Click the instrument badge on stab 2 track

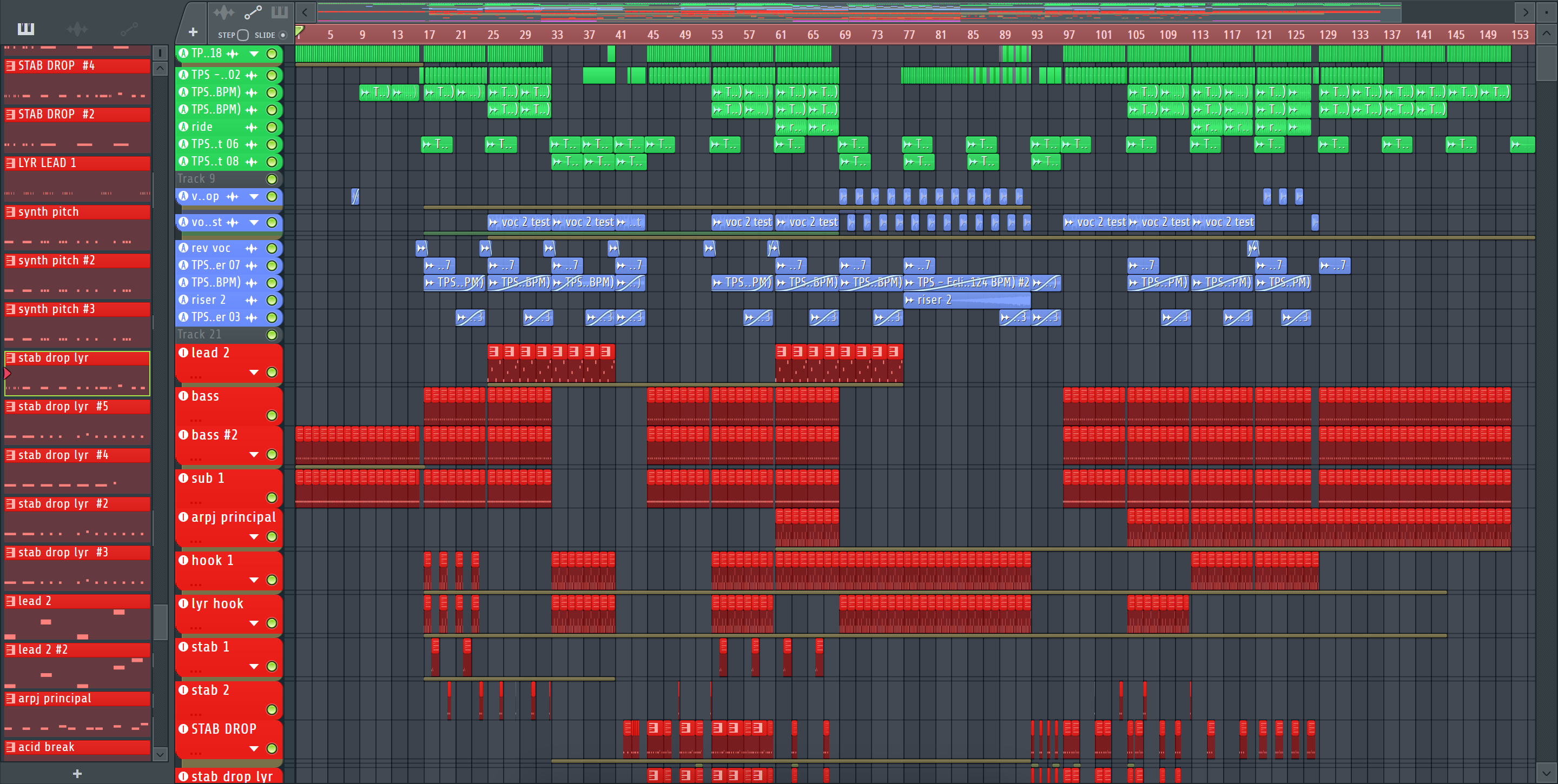[x=184, y=690]
